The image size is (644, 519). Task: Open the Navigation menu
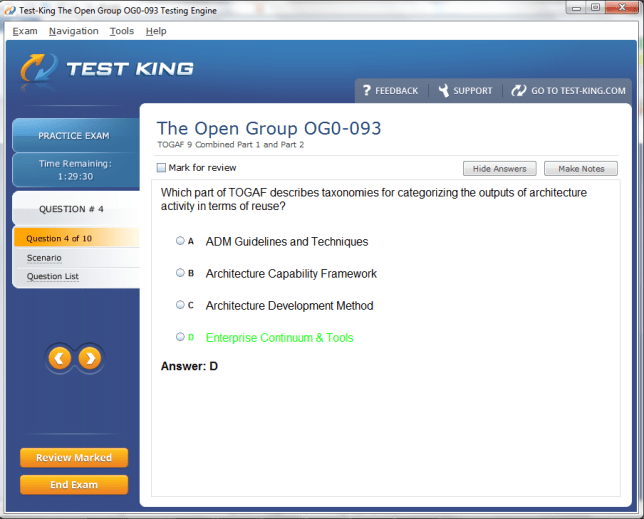tap(73, 31)
